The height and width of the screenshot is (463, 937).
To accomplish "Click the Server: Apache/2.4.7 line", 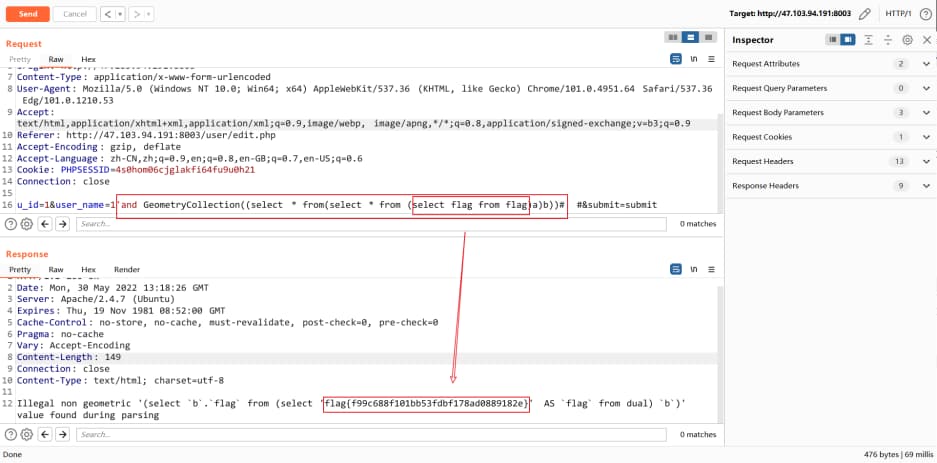I will (x=96, y=299).
